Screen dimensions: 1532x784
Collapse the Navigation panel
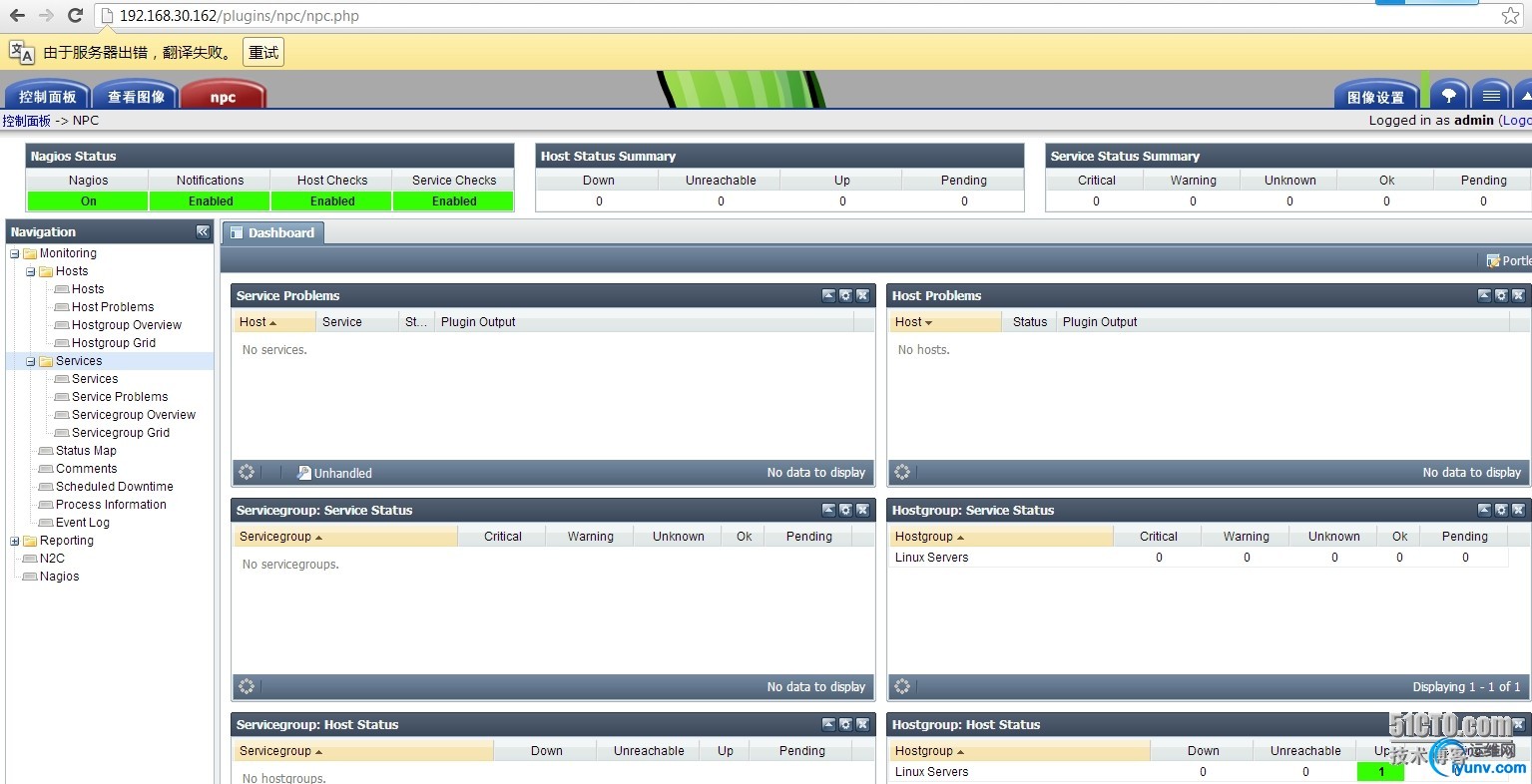(x=203, y=231)
